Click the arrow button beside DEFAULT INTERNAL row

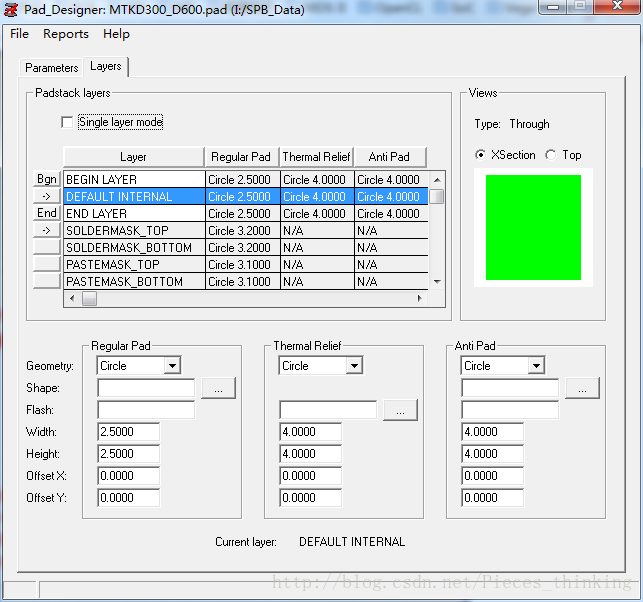(47, 197)
